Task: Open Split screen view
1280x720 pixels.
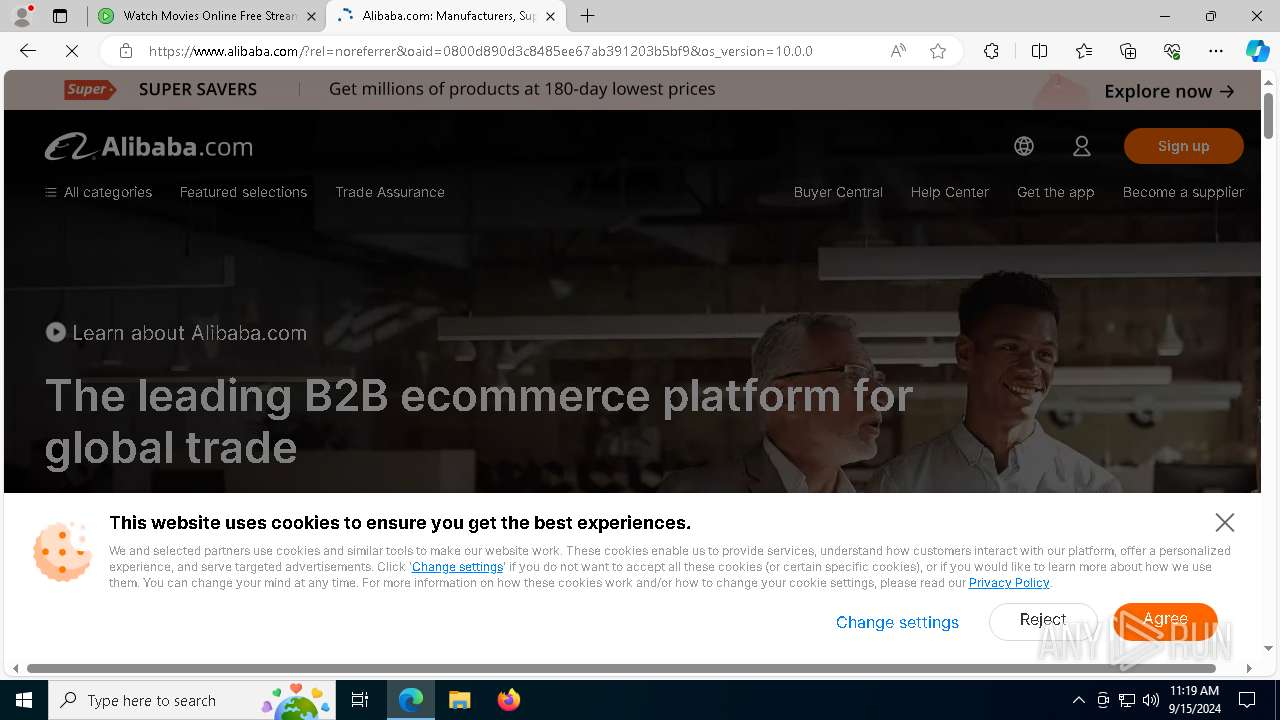Action: point(1039,51)
